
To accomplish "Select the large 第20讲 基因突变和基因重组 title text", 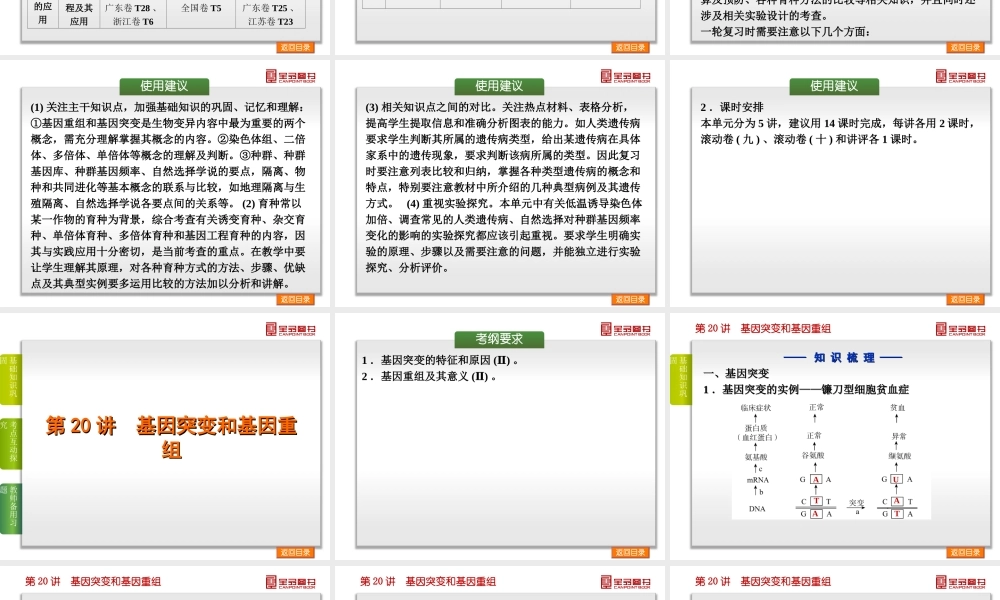I will point(171,438).
